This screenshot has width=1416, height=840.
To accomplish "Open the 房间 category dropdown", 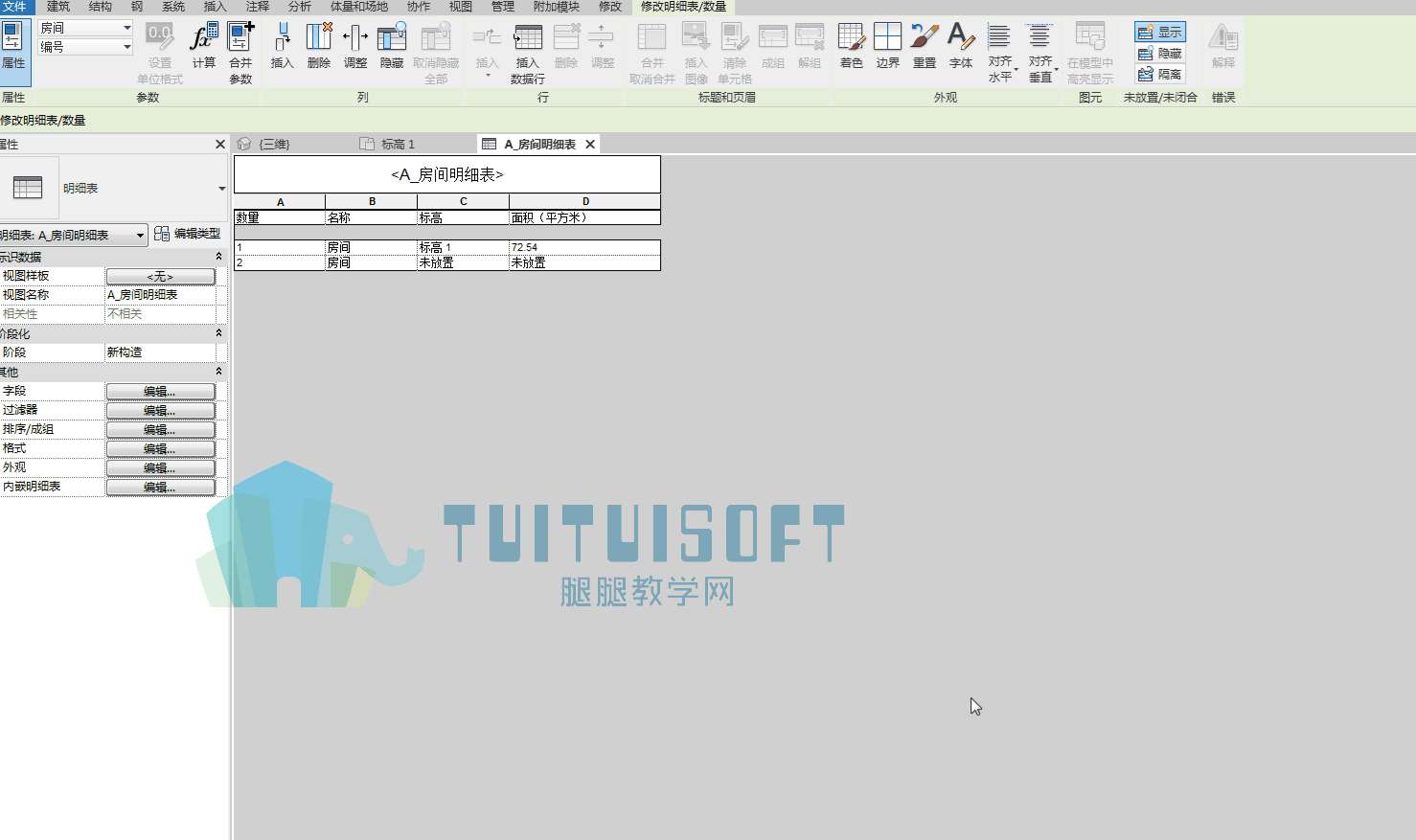I will tap(85, 28).
